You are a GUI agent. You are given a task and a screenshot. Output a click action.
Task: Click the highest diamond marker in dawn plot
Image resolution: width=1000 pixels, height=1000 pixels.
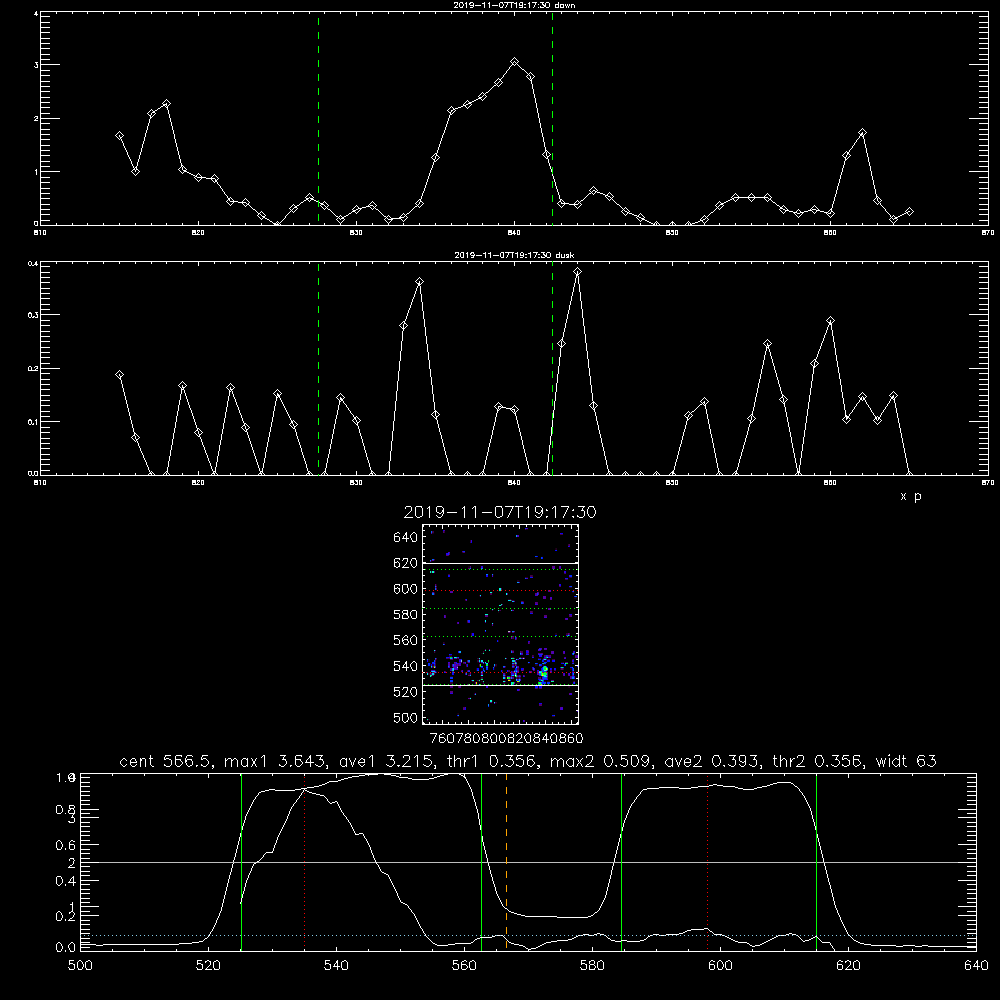[515, 62]
